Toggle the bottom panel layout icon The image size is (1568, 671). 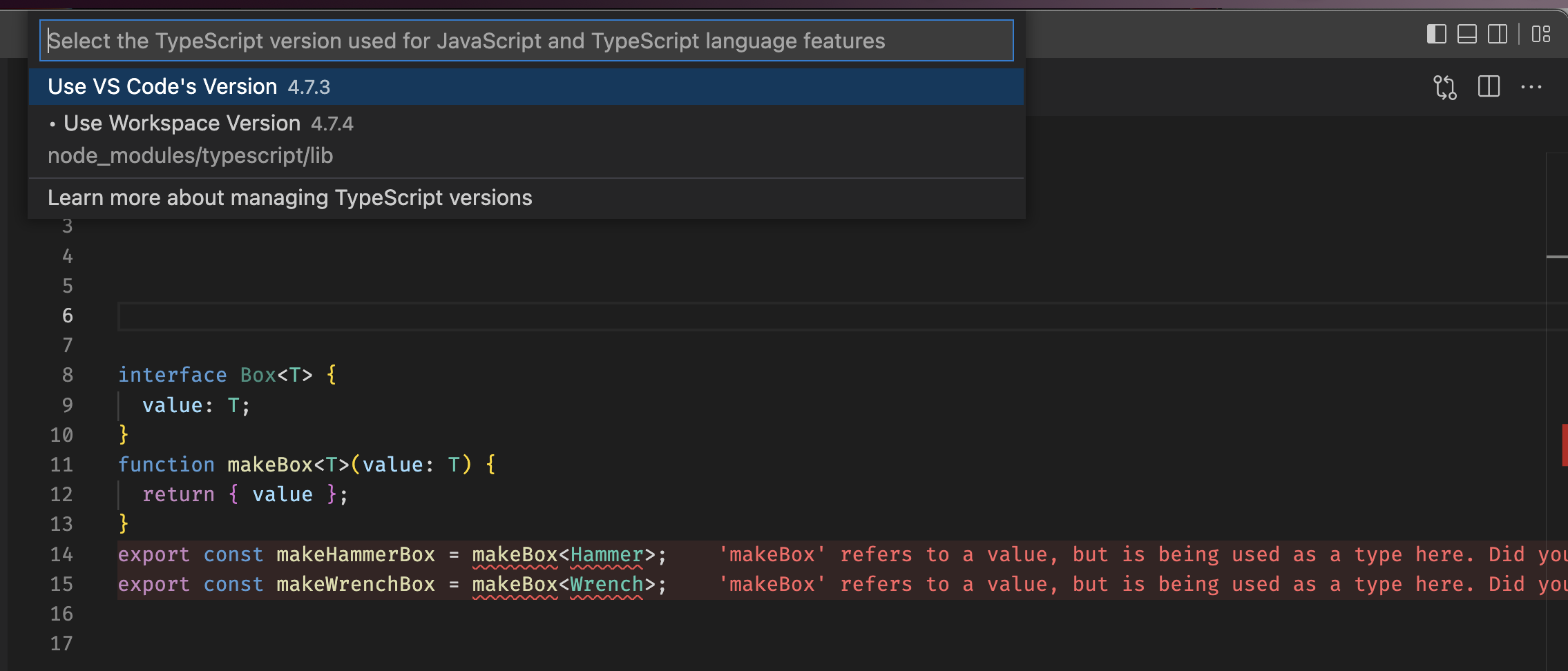coord(1466,34)
